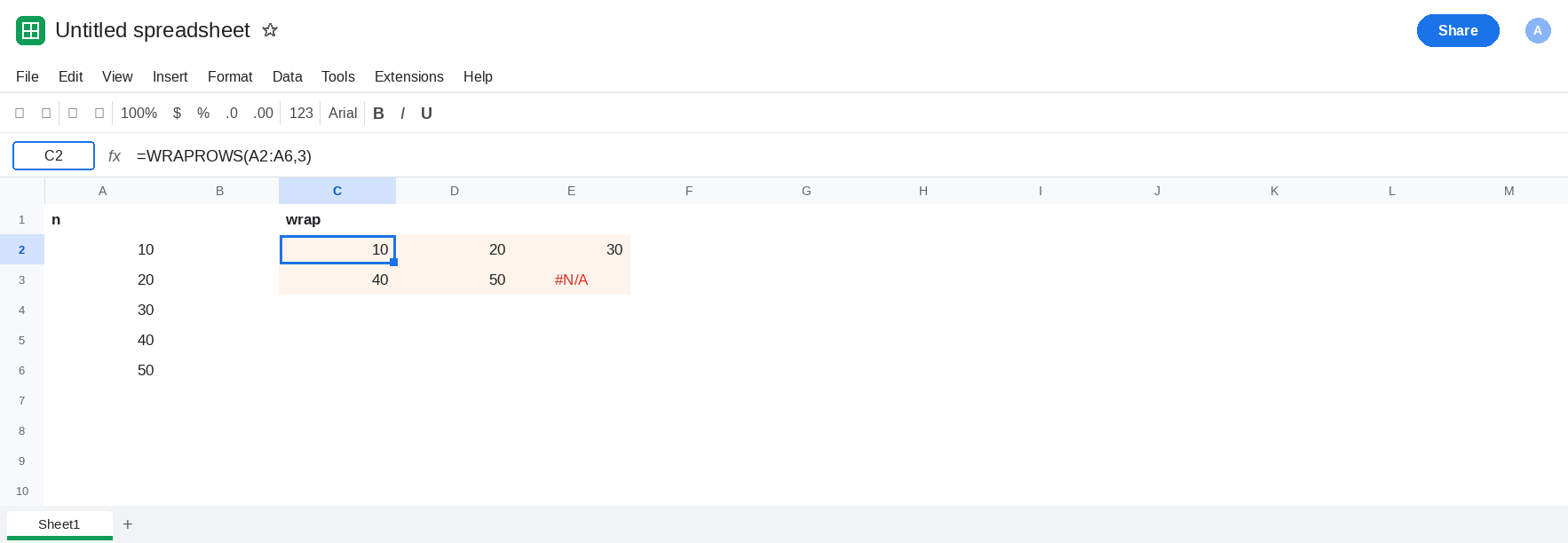Toggle Bold text formatting
This screenshot has height=543, width=1568.
coord(378,114)
